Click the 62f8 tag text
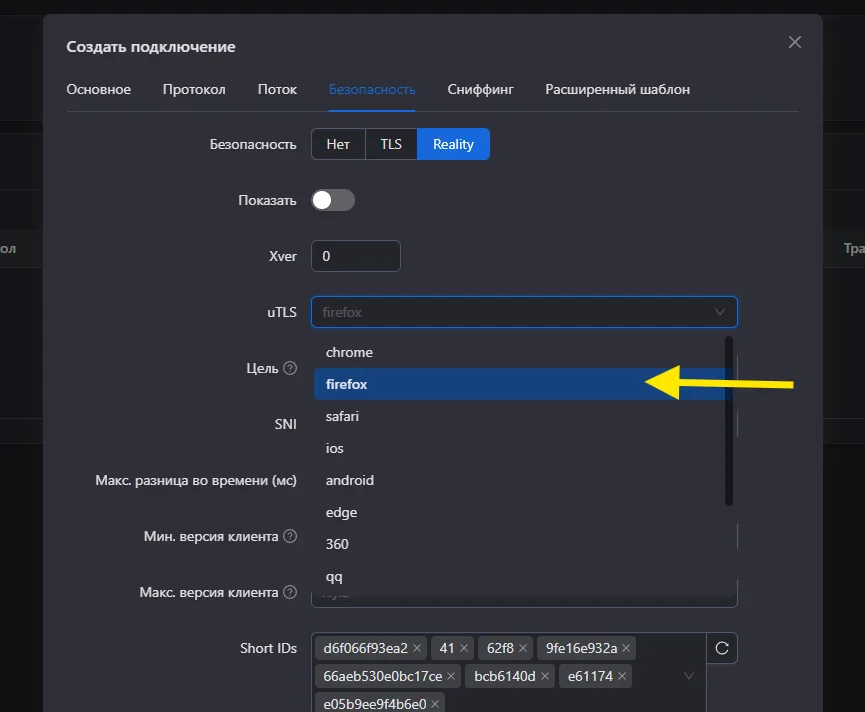Viewport: 865px width, 712px height. 500,648
